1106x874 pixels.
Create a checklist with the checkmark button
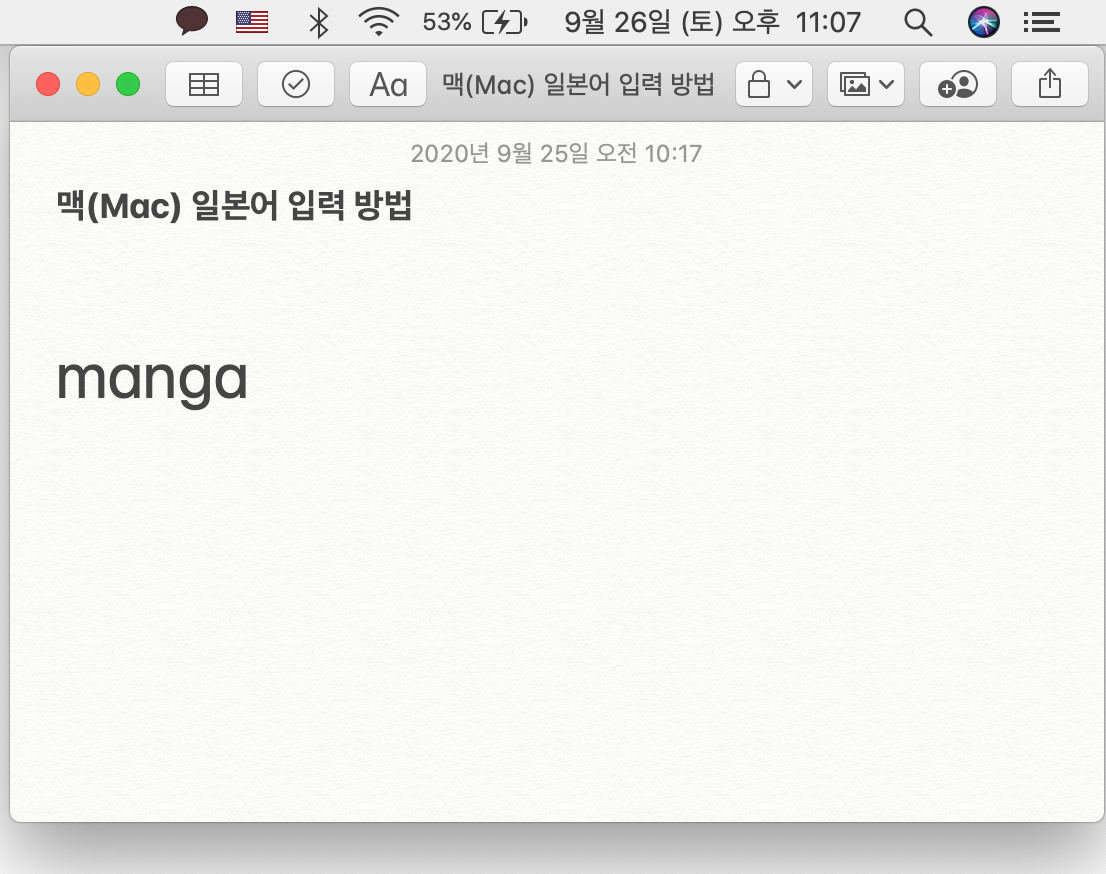[x=296, y=85]
